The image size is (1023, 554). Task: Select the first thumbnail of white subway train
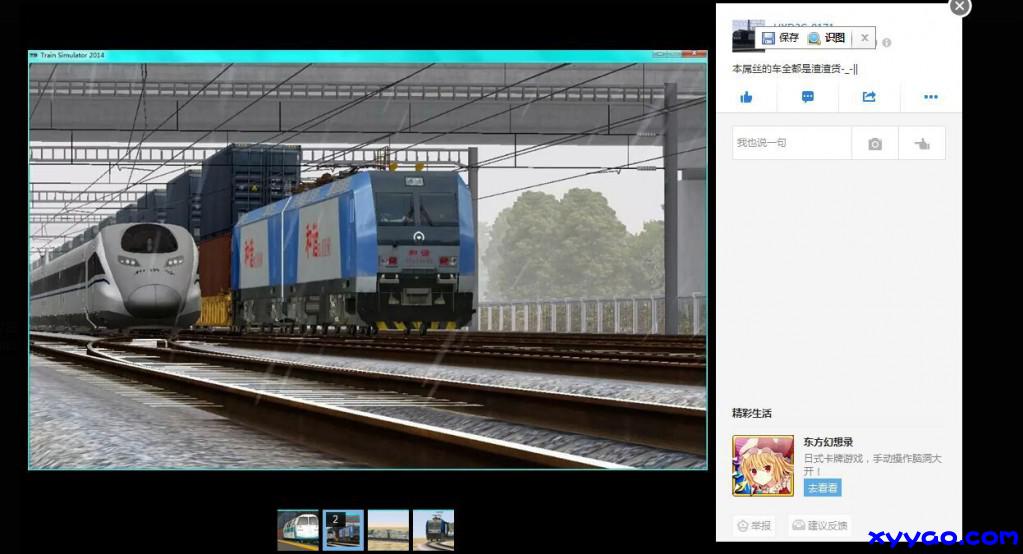tap(297, 530)
